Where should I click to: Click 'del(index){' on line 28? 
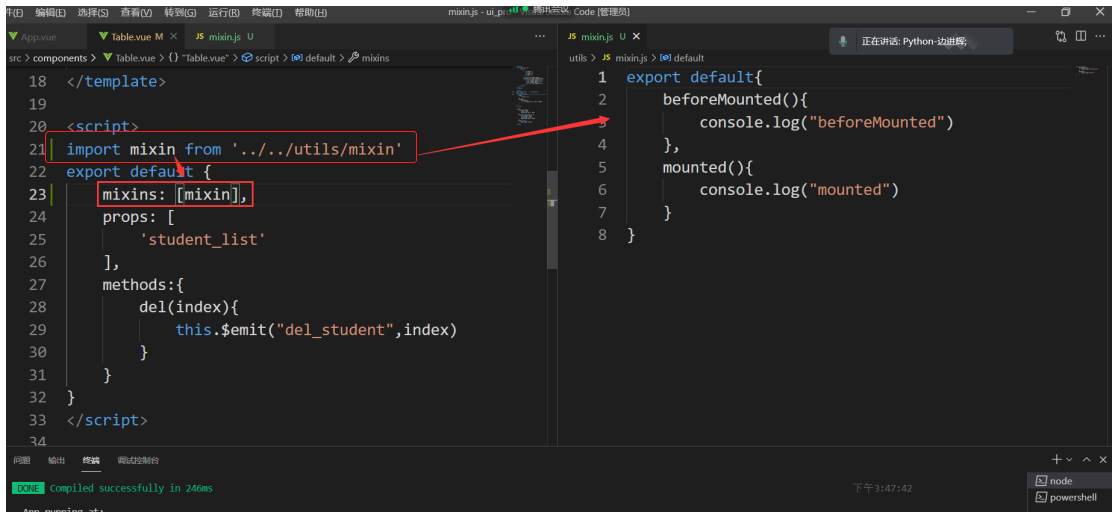point(190,307)
